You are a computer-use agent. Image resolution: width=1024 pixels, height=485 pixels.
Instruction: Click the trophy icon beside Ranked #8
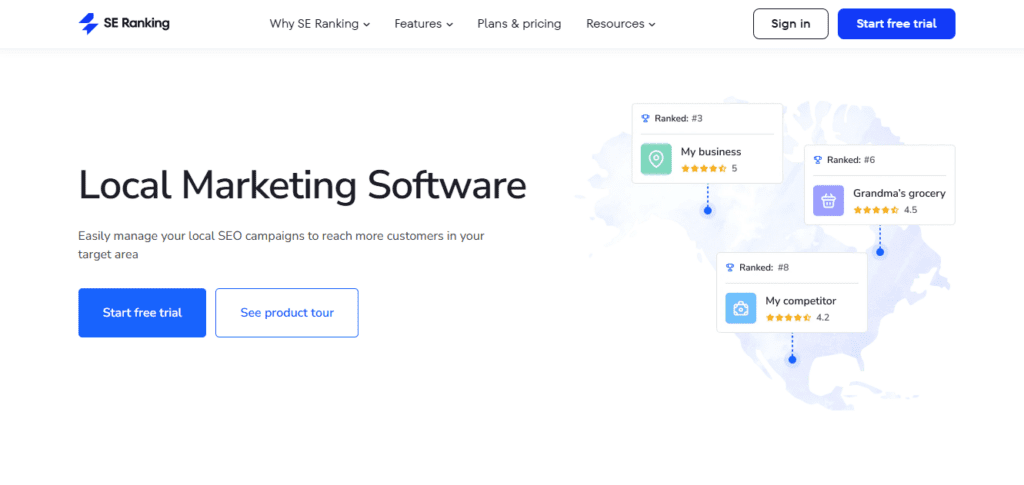731,267
